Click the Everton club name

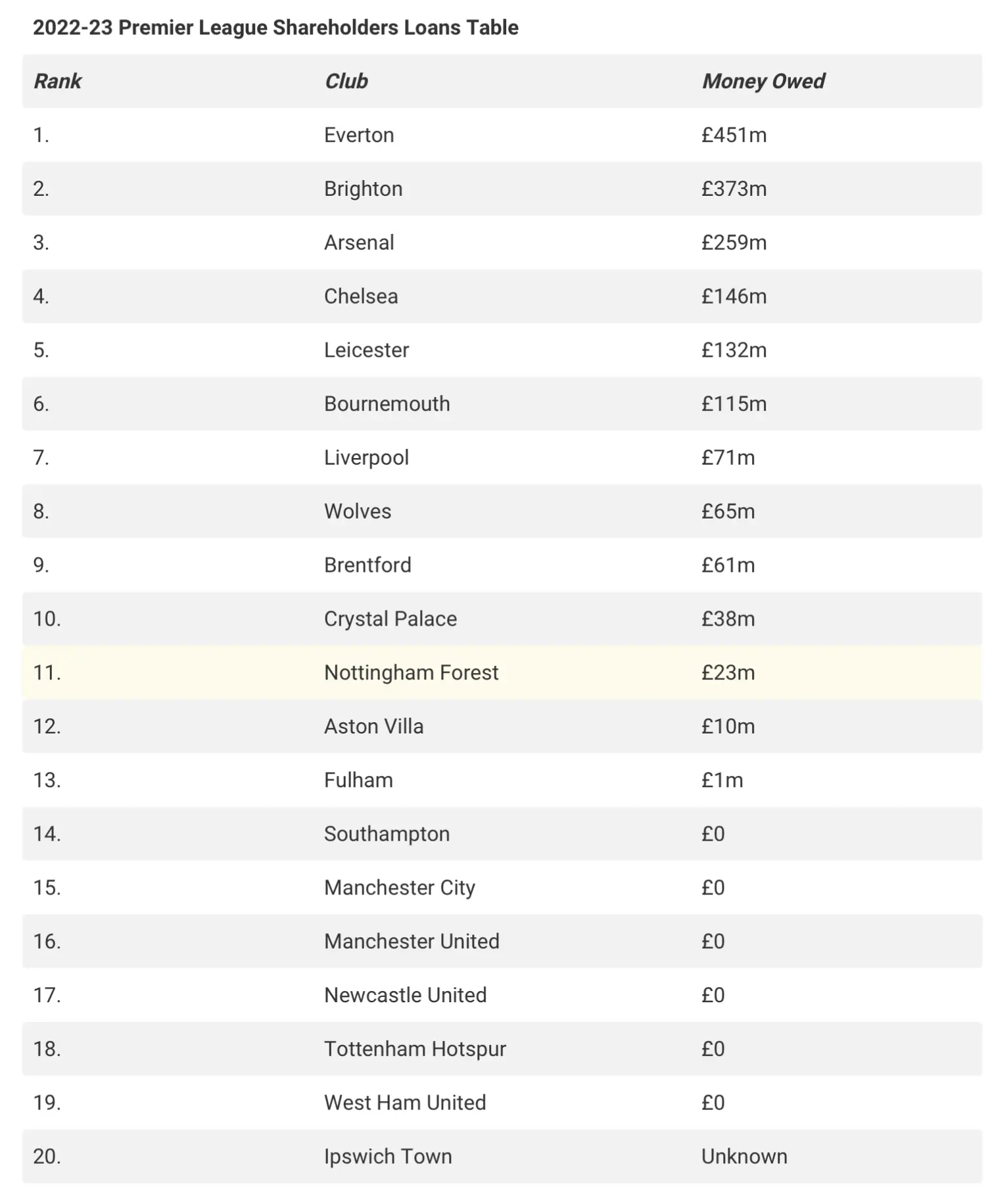[359, 135]
